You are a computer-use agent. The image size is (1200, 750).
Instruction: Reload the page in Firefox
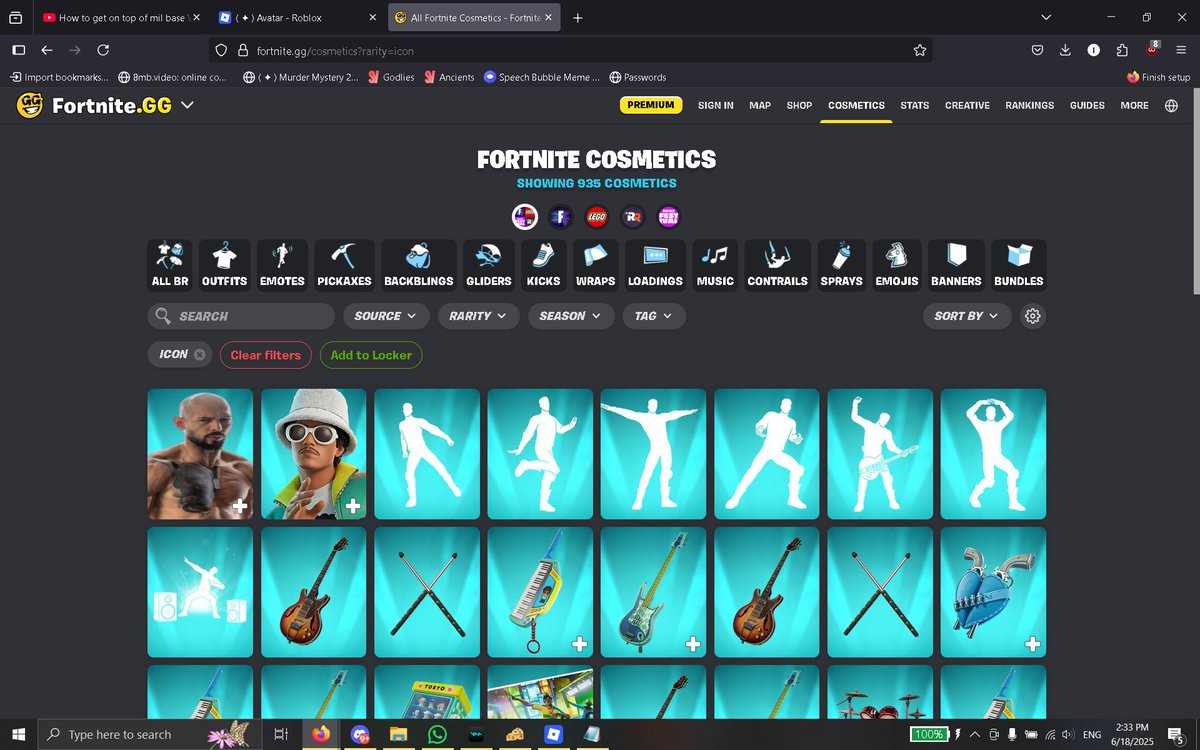pyautogui.click(x=103, y=50)
